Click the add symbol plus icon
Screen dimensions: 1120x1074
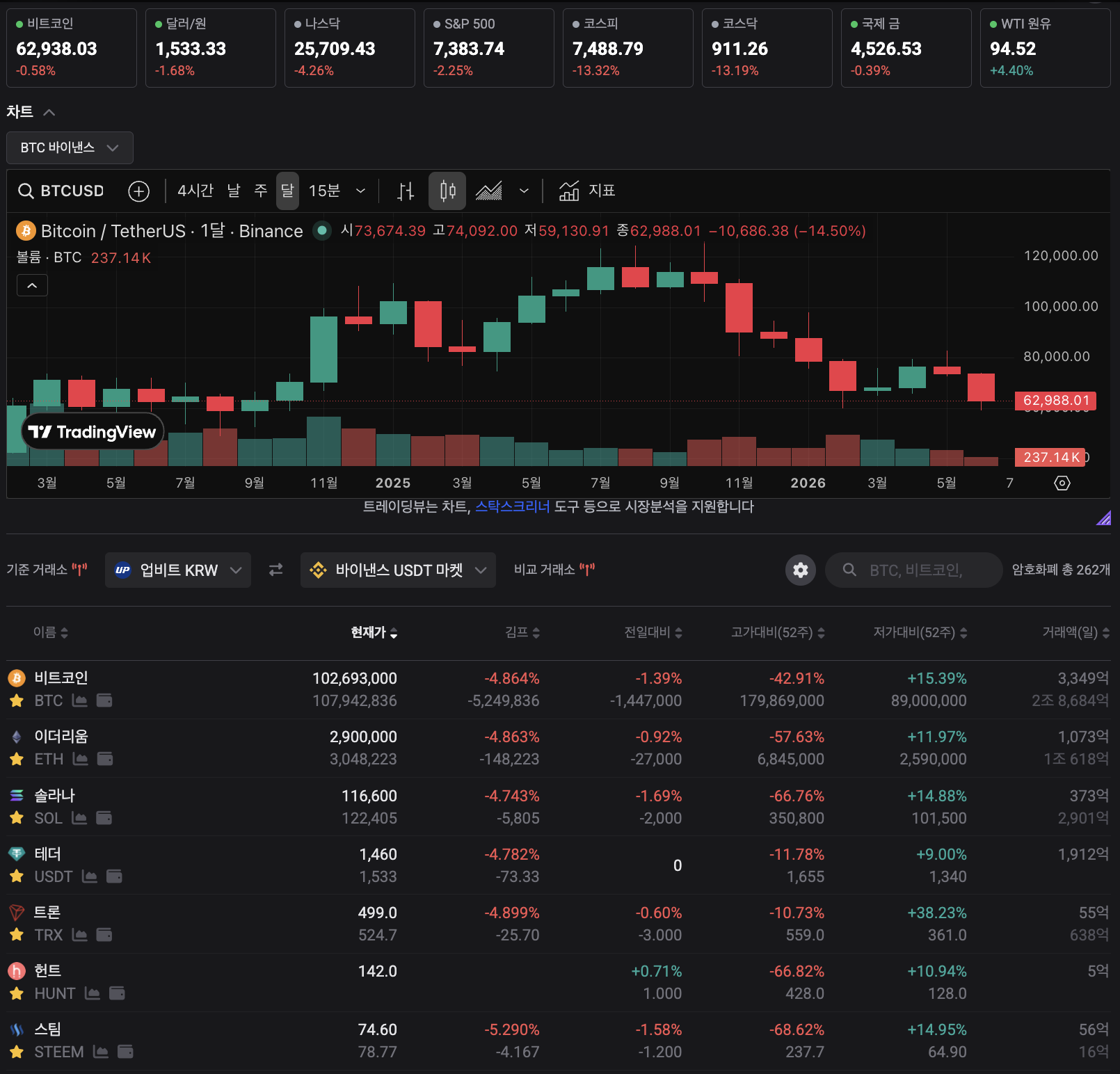139,191
